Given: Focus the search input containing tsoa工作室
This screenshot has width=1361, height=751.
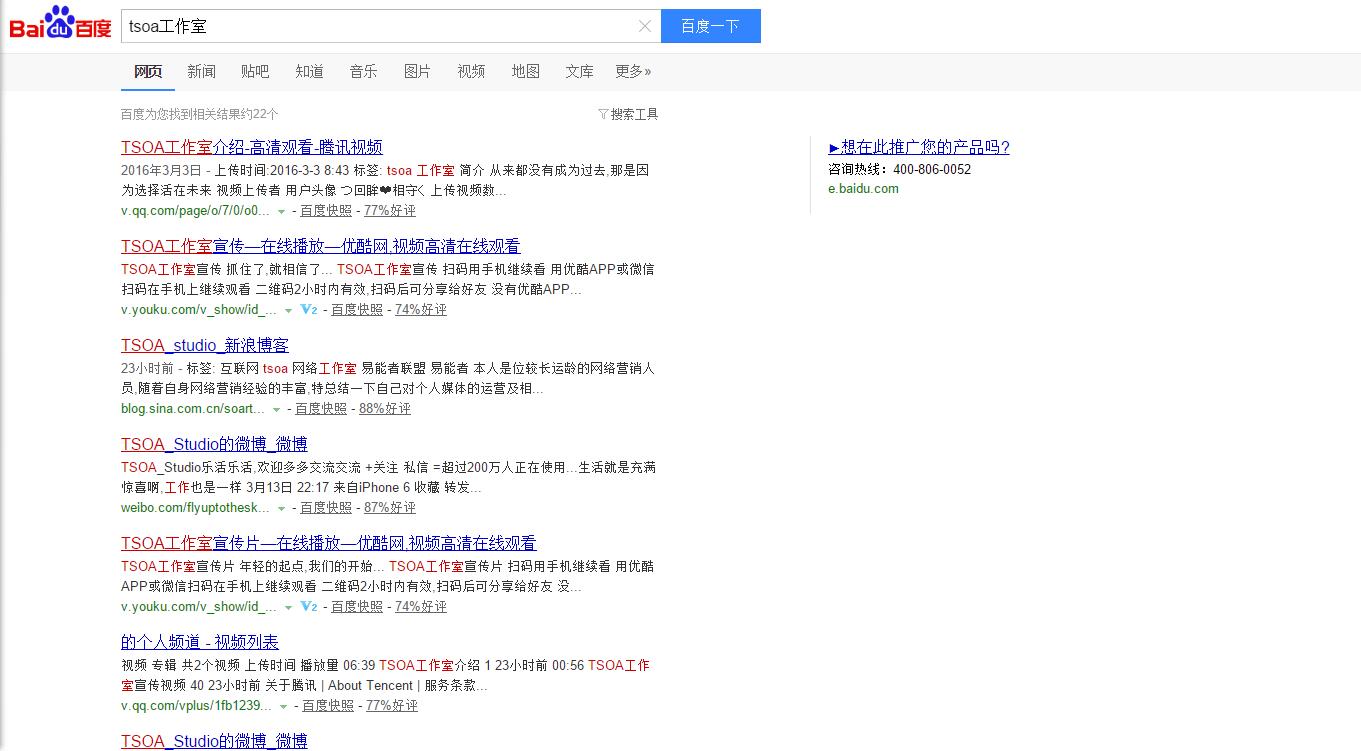Looking at the screenshot, I should (380, 26).
